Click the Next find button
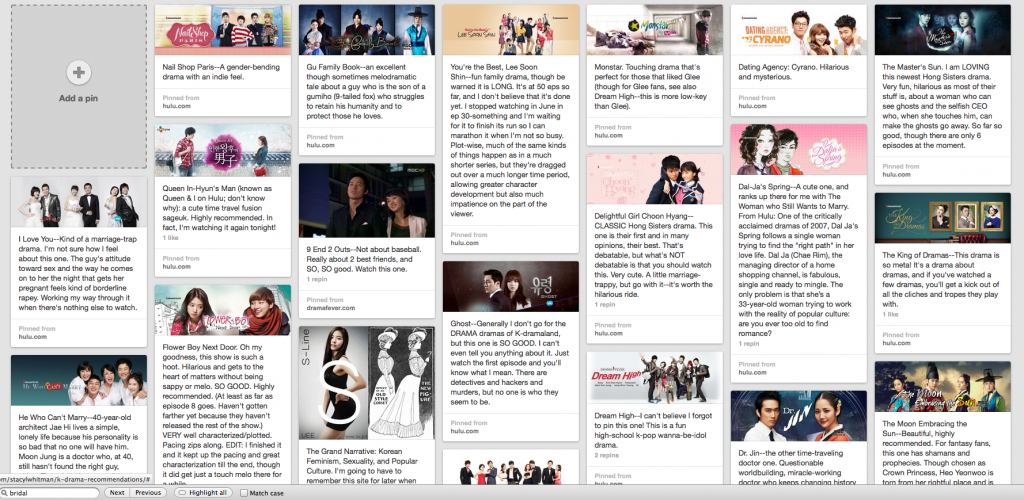 117,493
